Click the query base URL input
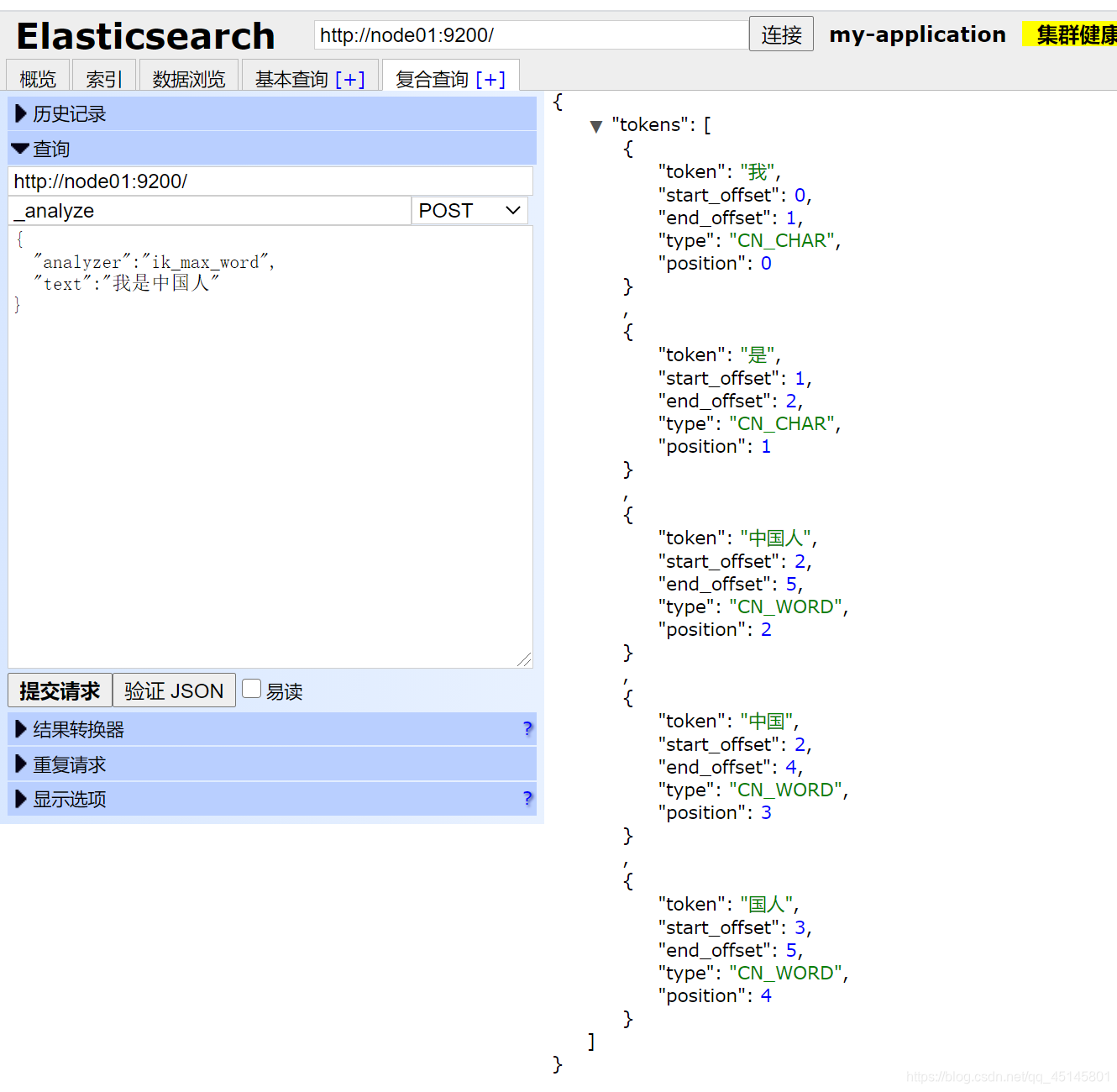Image resolution: width=1117 pixels, height=1092 pixels. (270, 181)
